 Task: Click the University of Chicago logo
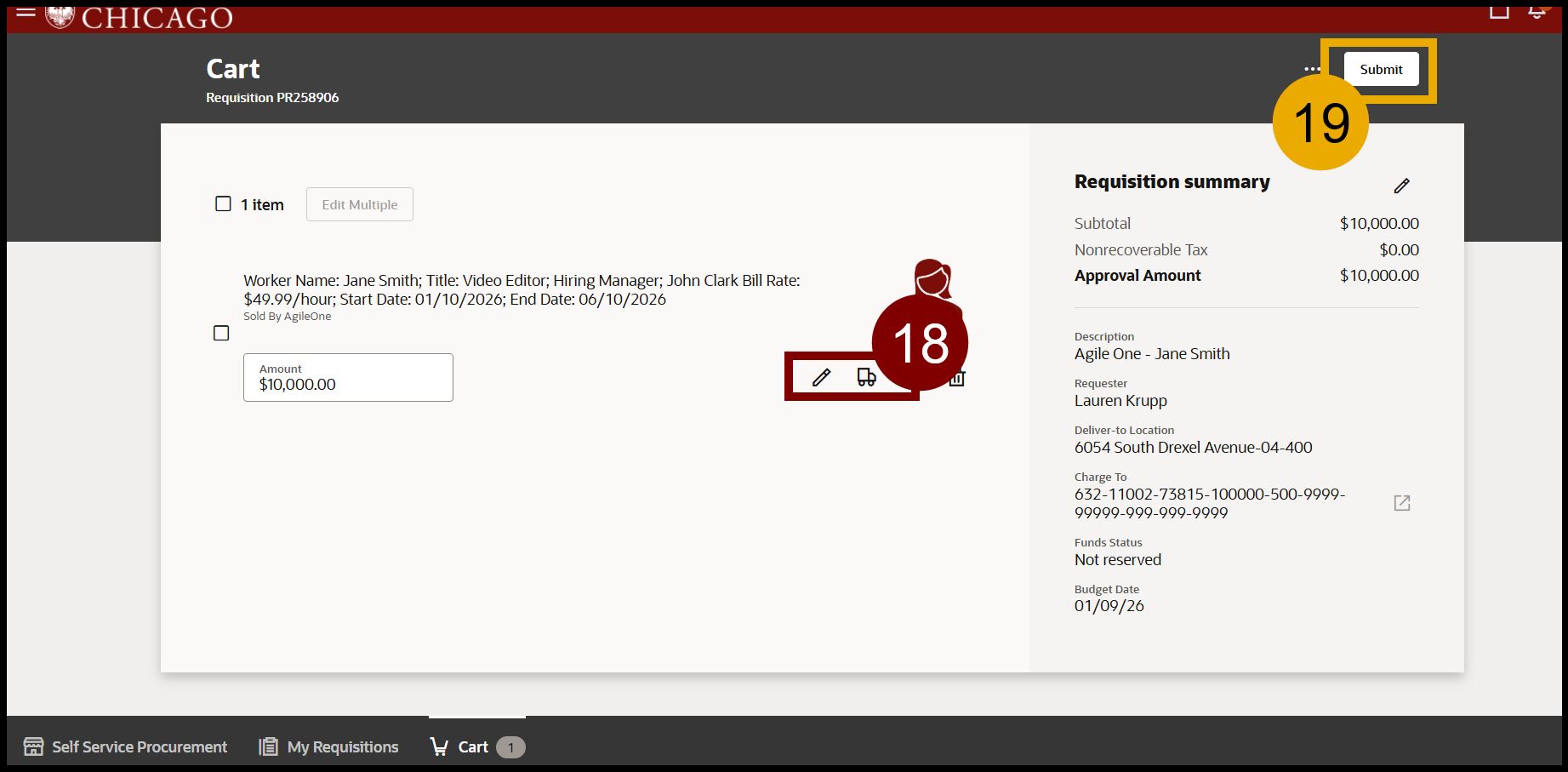click(x=60, y=14)
